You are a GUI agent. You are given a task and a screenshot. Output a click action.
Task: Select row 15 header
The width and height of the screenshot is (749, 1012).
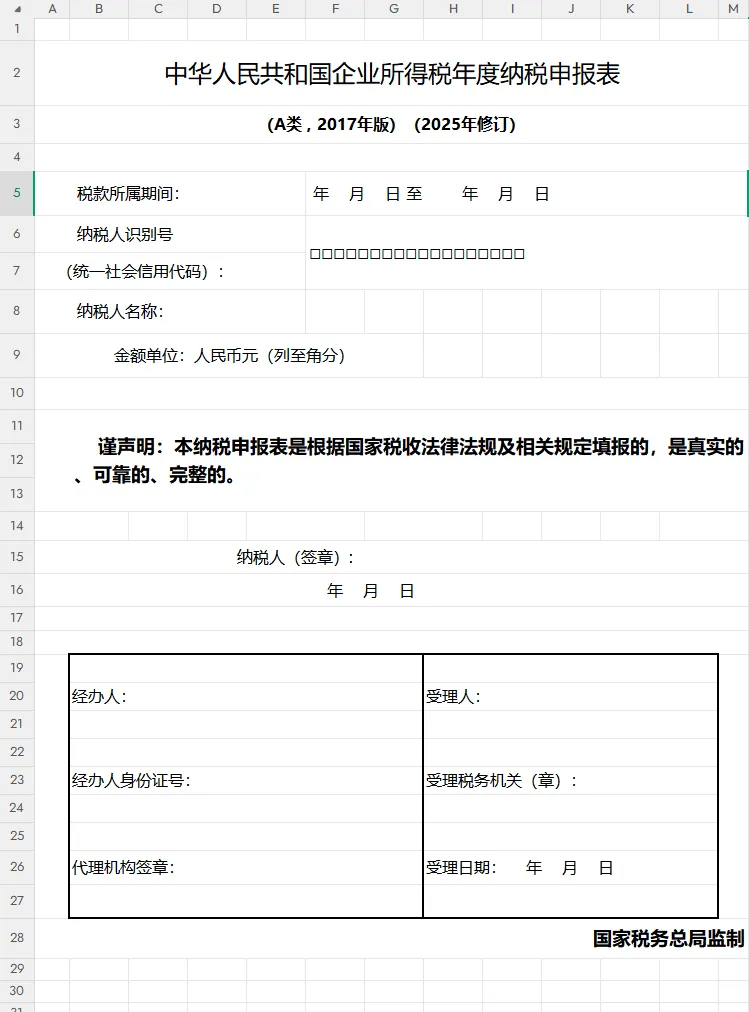coord(17,556)
